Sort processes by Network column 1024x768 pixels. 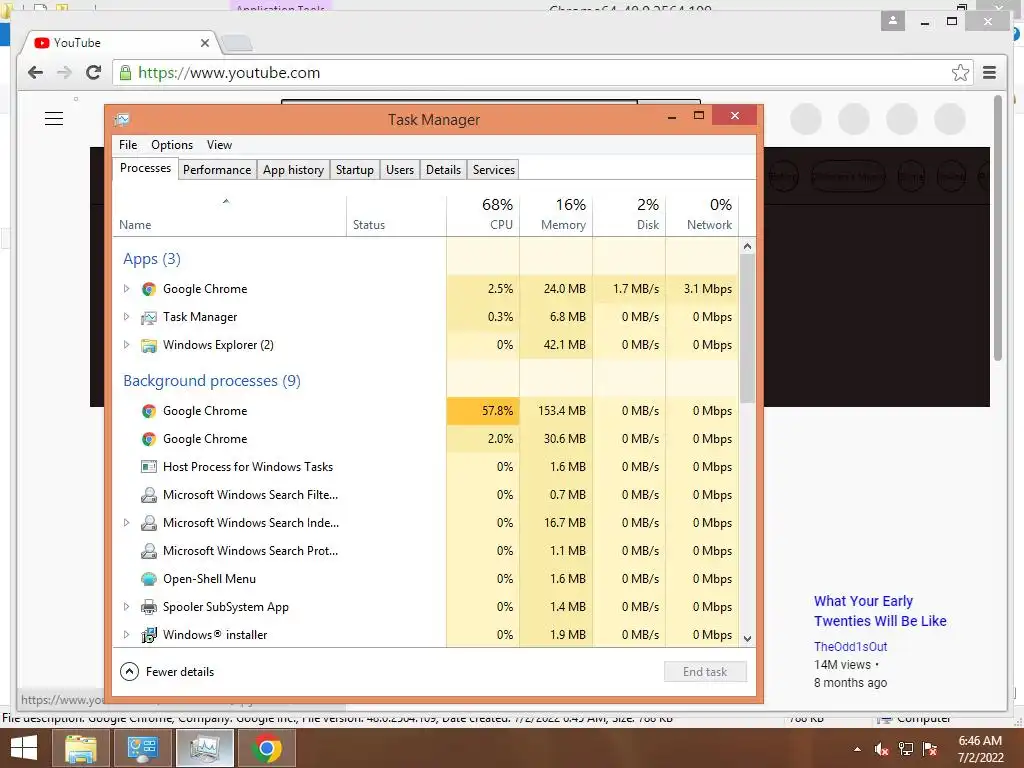(703, 214)
